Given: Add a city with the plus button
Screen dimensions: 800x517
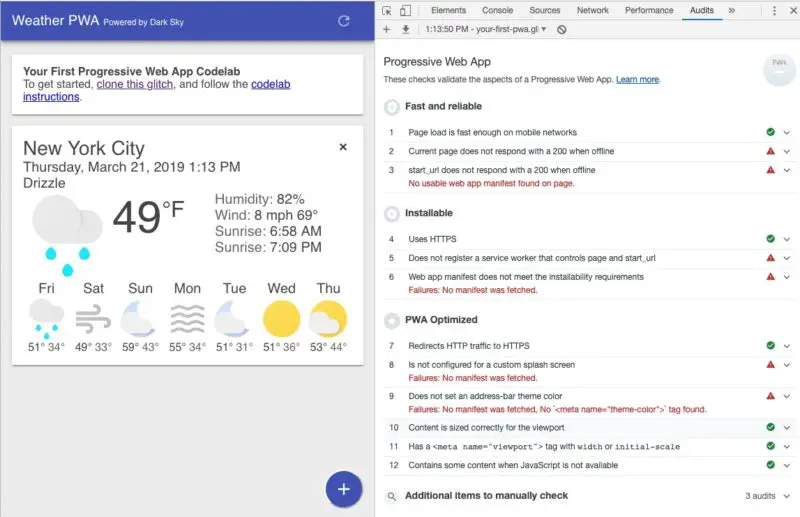Looking at the screenshot, I should pos(344,489).
